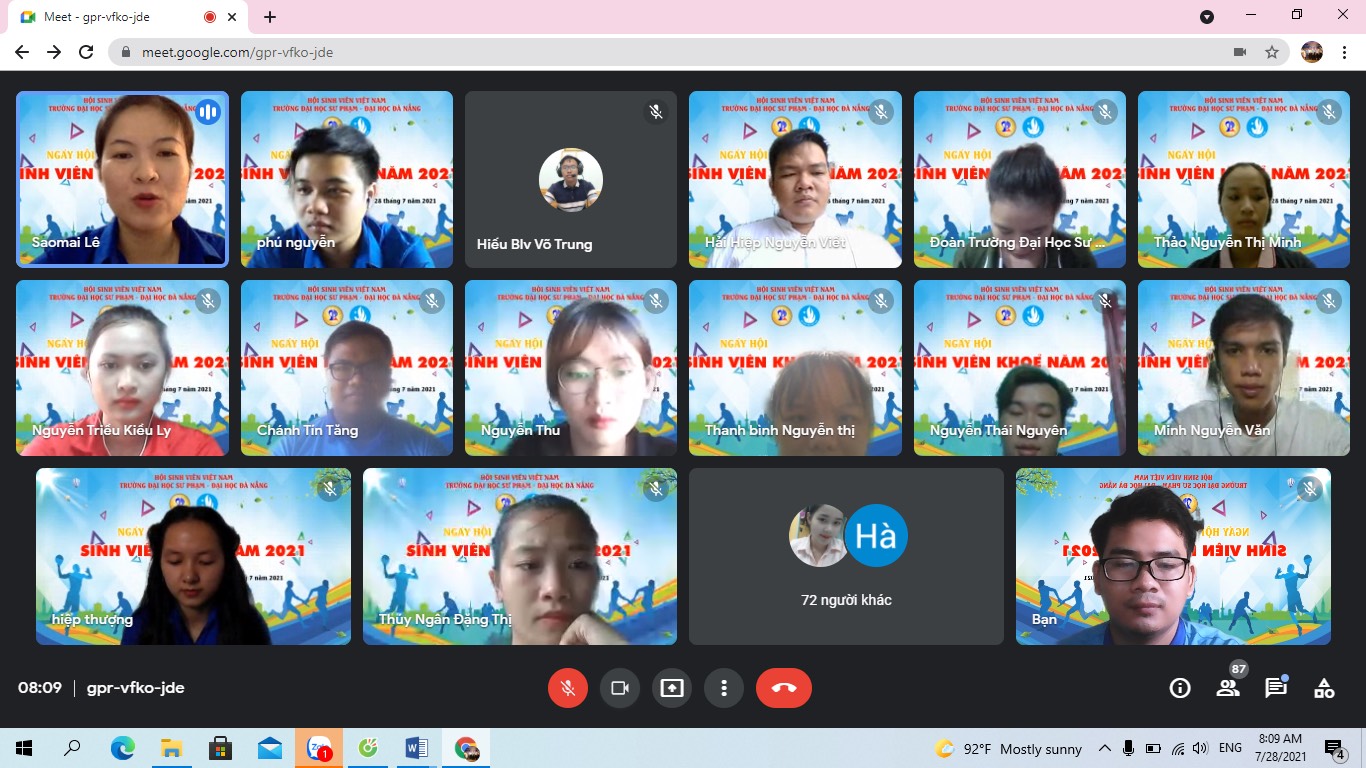Open the meeting details info icon
1366x768 pixels.
pyautogui.click(x=1180, y=688)
